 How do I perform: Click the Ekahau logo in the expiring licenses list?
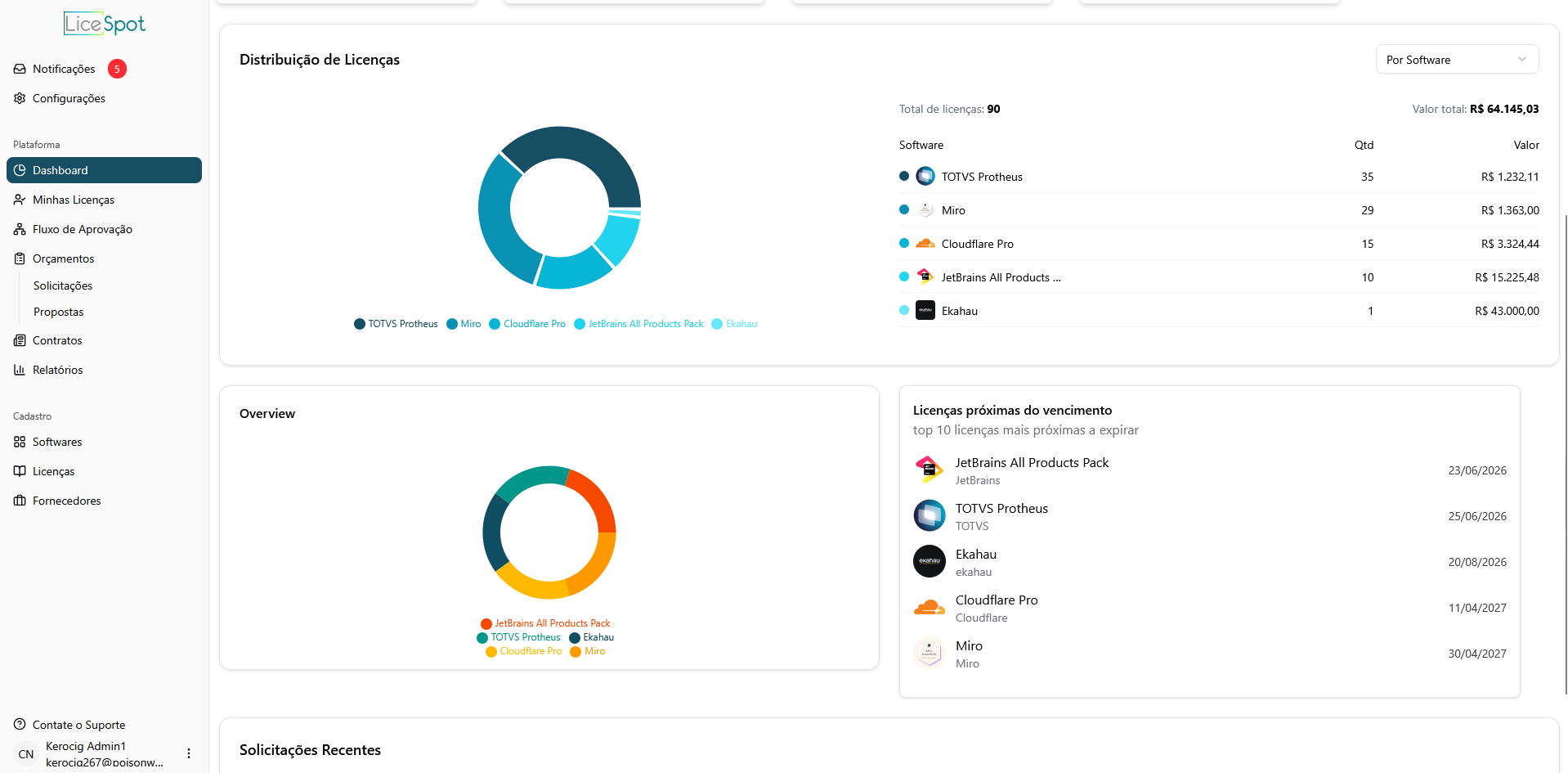point(930,562)
